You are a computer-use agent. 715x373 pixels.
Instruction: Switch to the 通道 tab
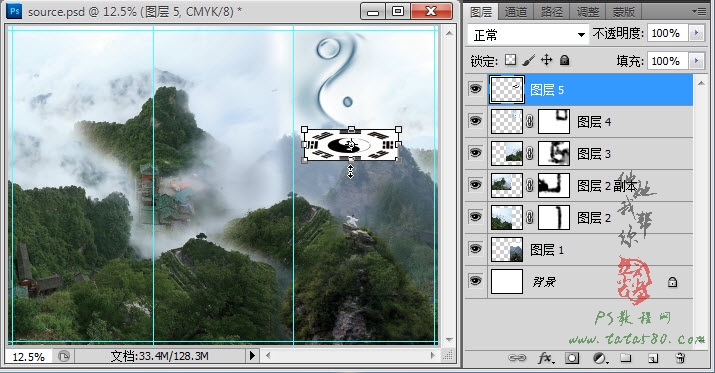coord(516,11)
